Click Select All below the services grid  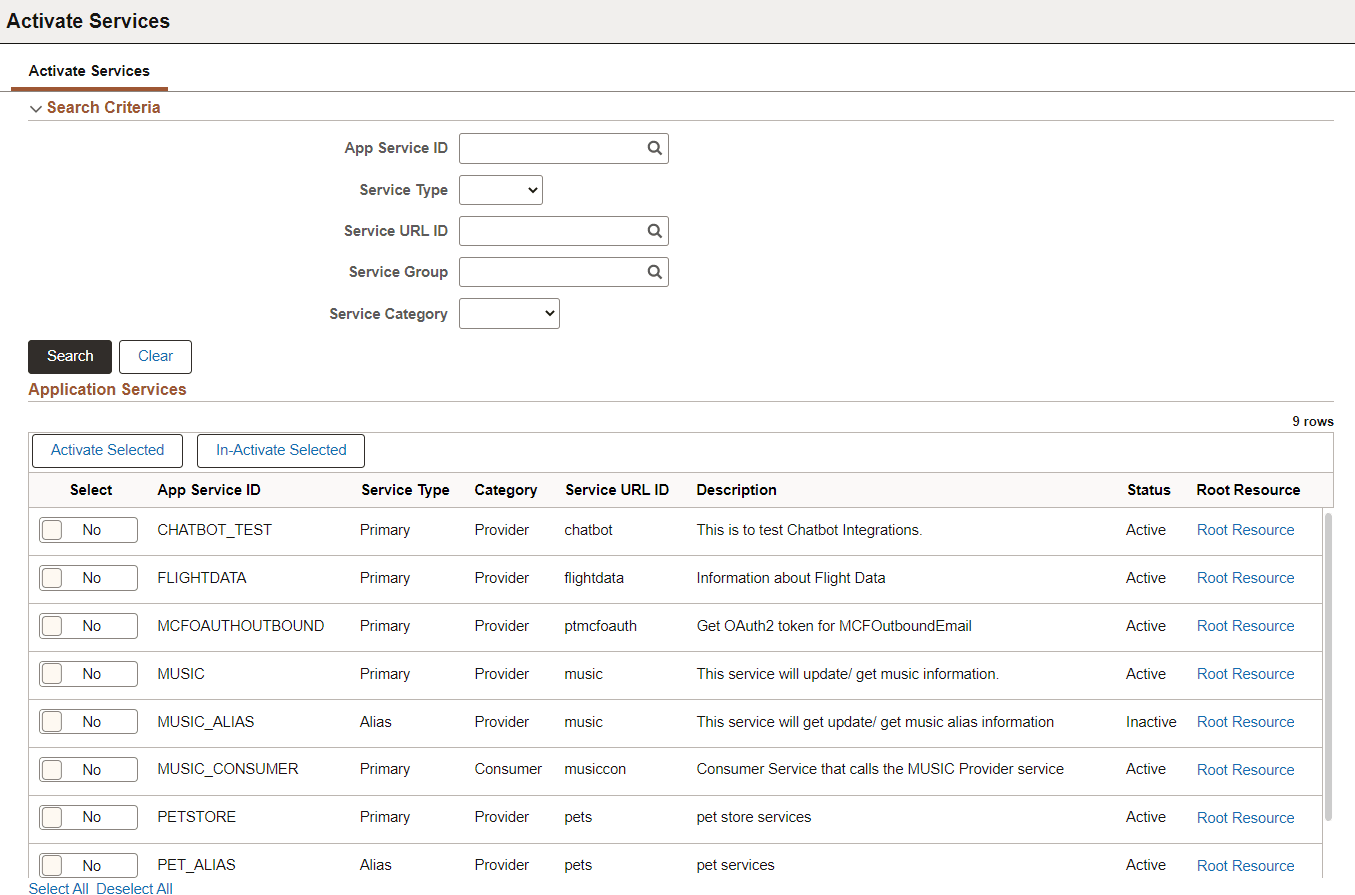pyautogui.click(x=58, y=888)
